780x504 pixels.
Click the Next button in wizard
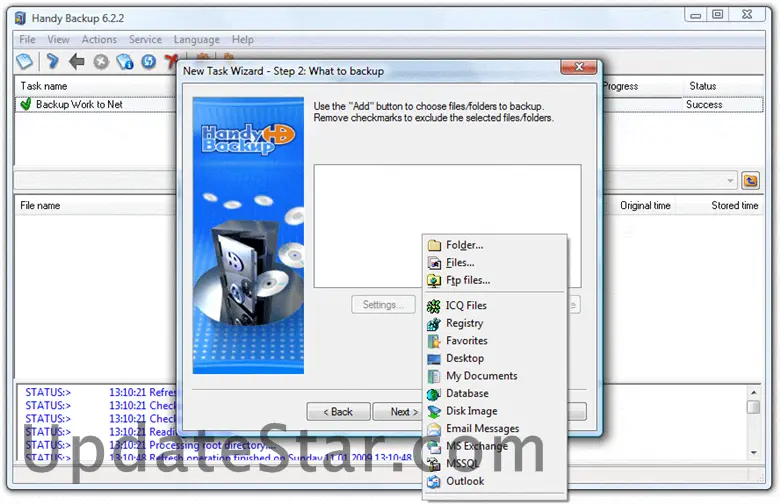[x=397, y=412]
